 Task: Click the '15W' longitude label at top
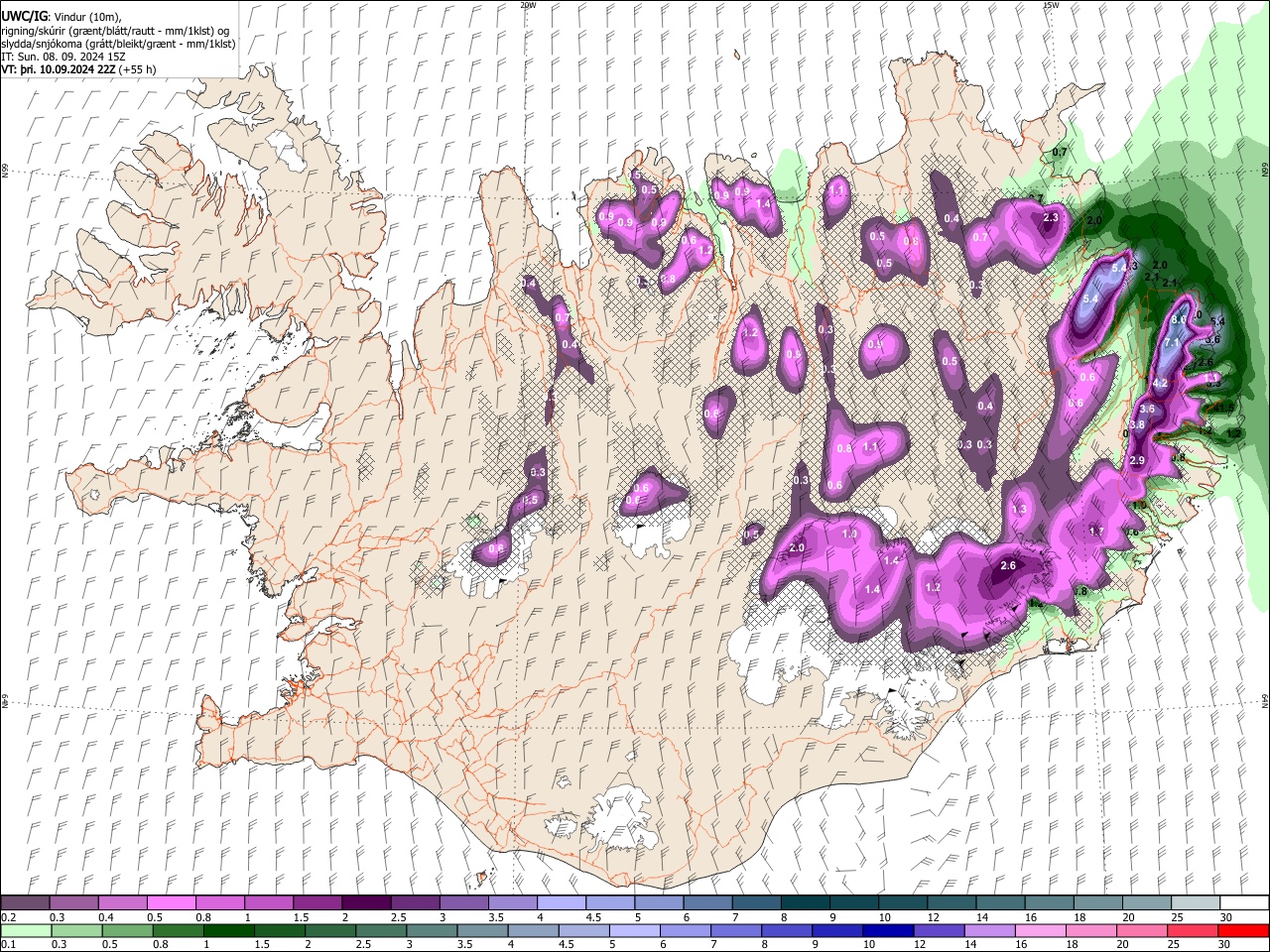(1051, 5)
